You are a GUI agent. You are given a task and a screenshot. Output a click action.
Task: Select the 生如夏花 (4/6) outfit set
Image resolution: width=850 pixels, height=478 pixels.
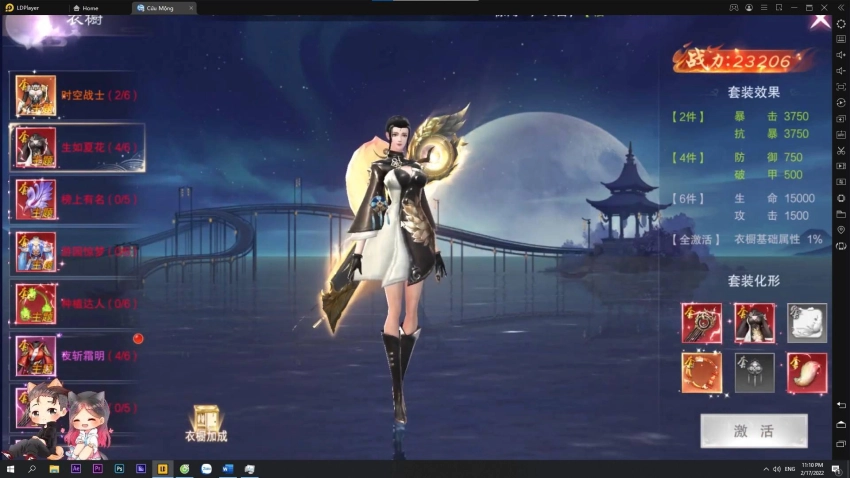(76, 148)
